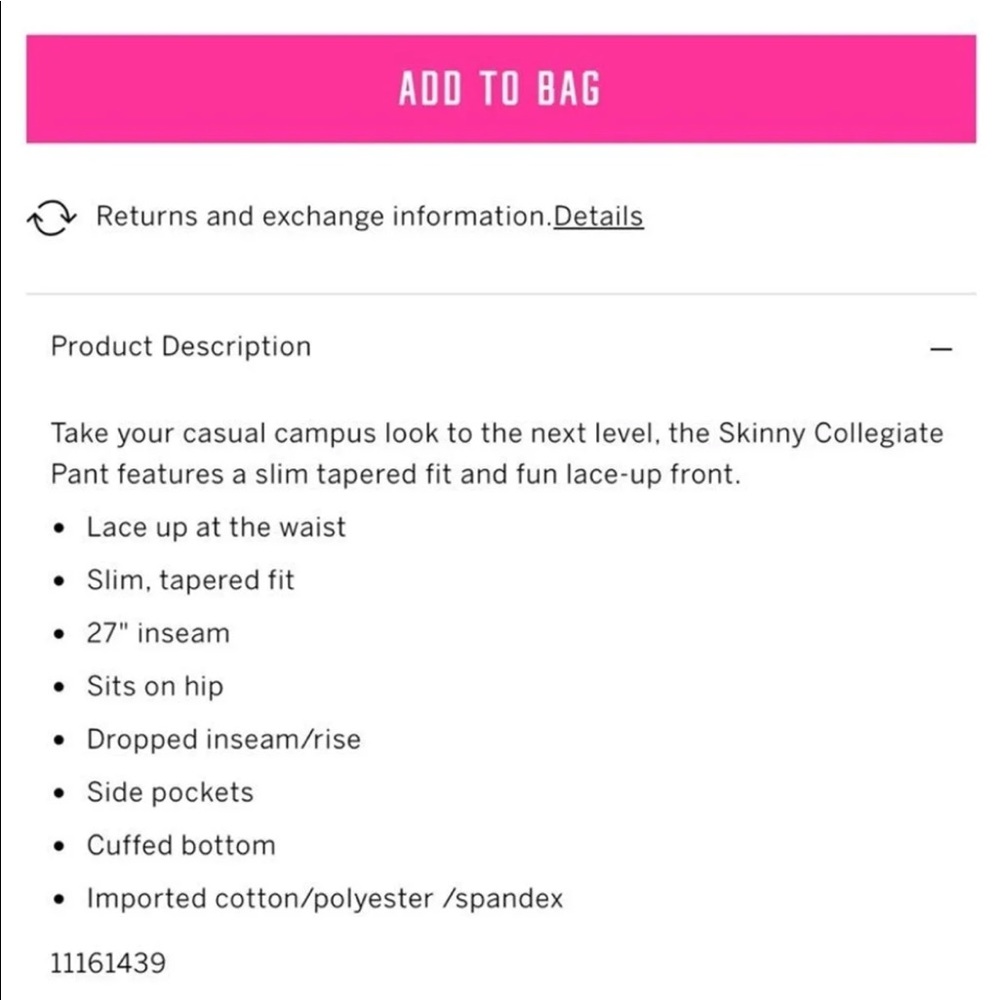The image size is (1000, 1000).
Task: Click the returns and exchange arrows icon
Action: click(51, 217)
